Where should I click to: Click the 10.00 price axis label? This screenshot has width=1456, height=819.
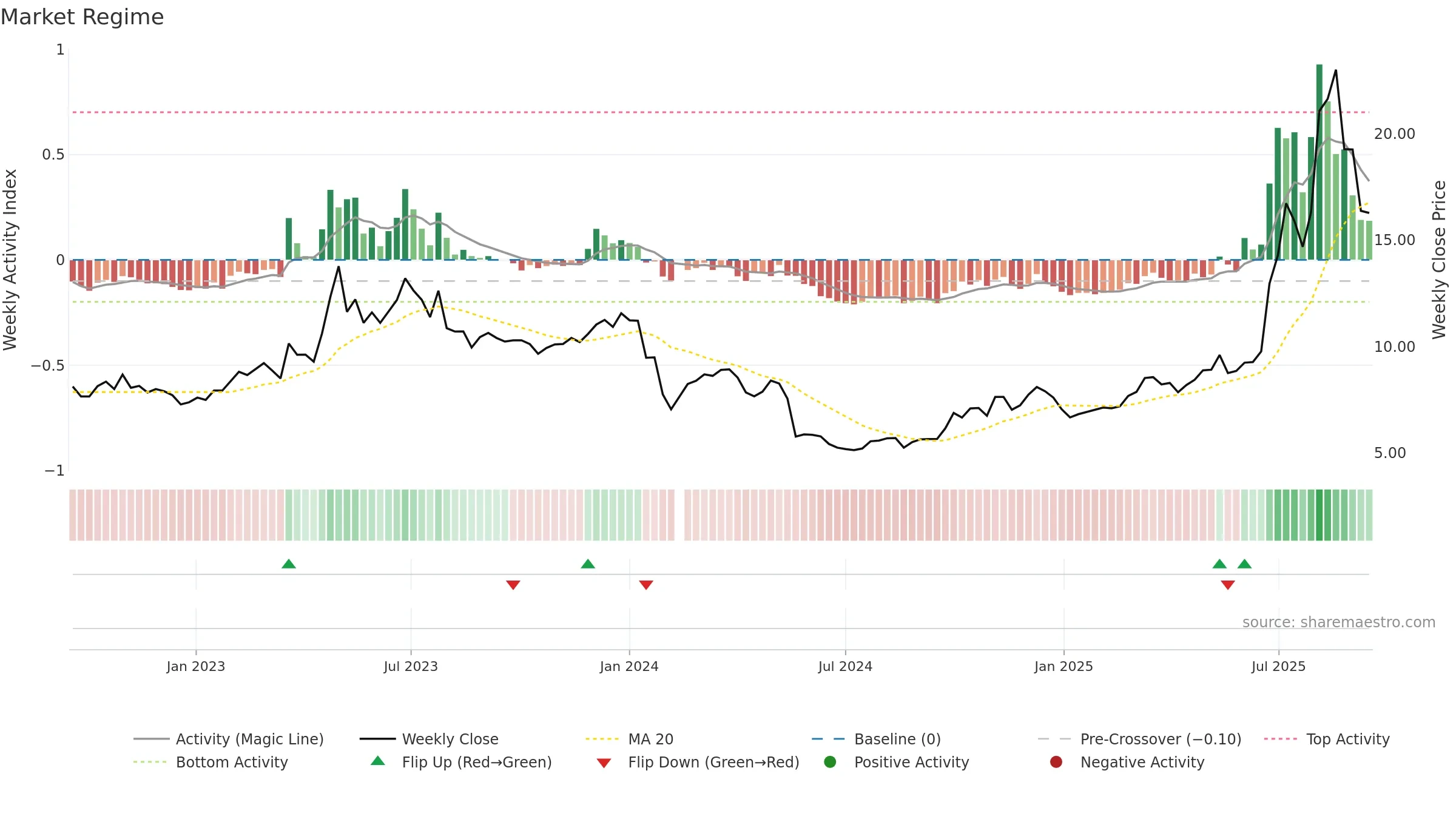(x=1394, y=347)
